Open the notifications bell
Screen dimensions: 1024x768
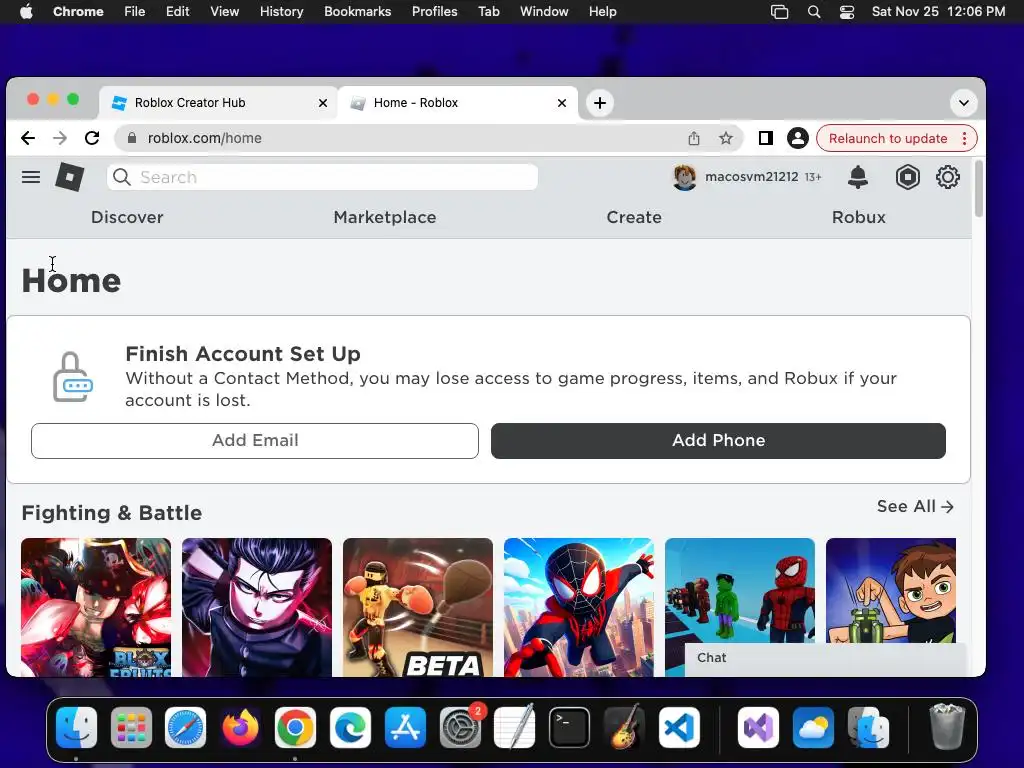point(857,177)
